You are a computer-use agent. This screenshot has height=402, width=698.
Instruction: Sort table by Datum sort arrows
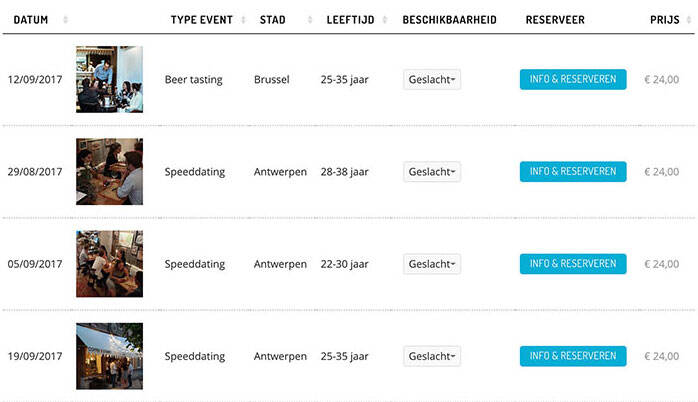(66, 20)
